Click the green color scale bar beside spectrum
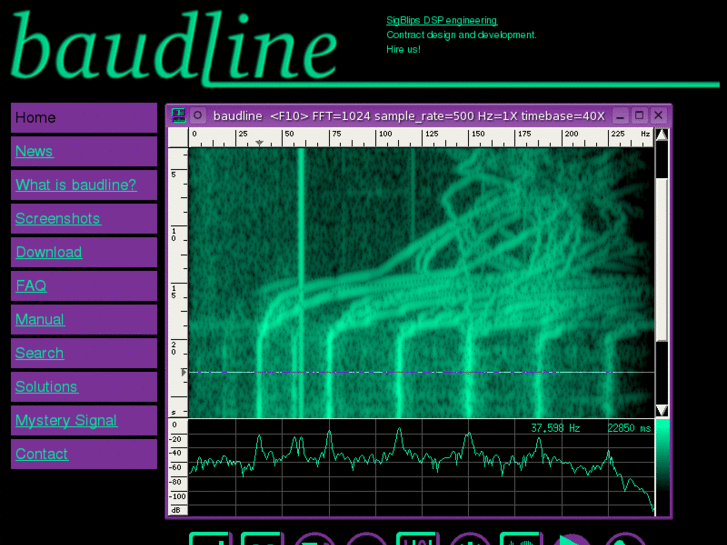 [x=661, y=465]
